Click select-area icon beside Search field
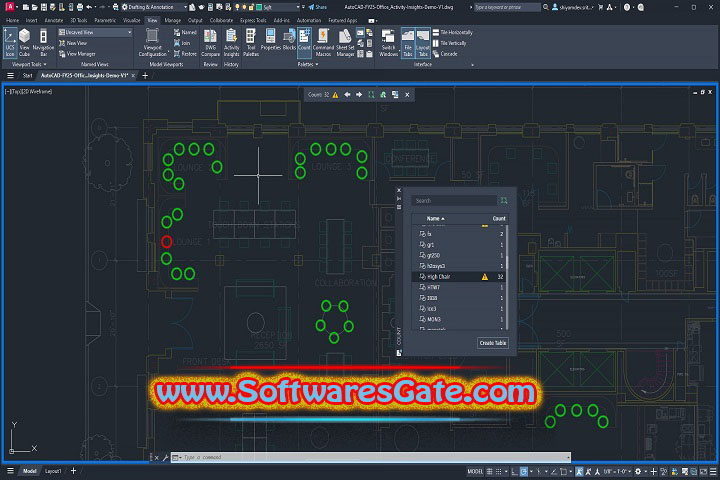Viewport: 720px width, 480px height. (504, 201)
